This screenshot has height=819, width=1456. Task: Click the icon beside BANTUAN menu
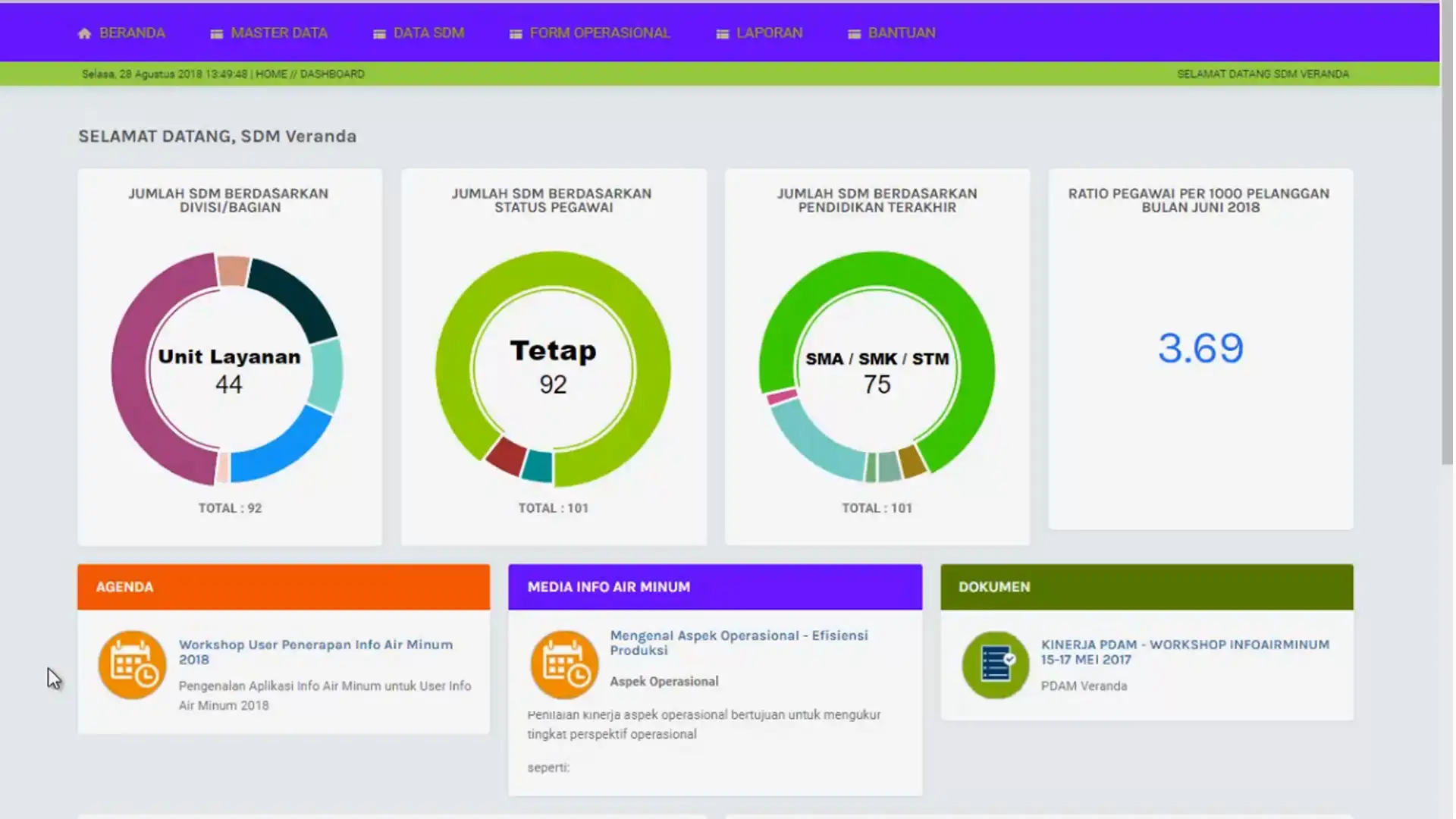tap(854, 34)
